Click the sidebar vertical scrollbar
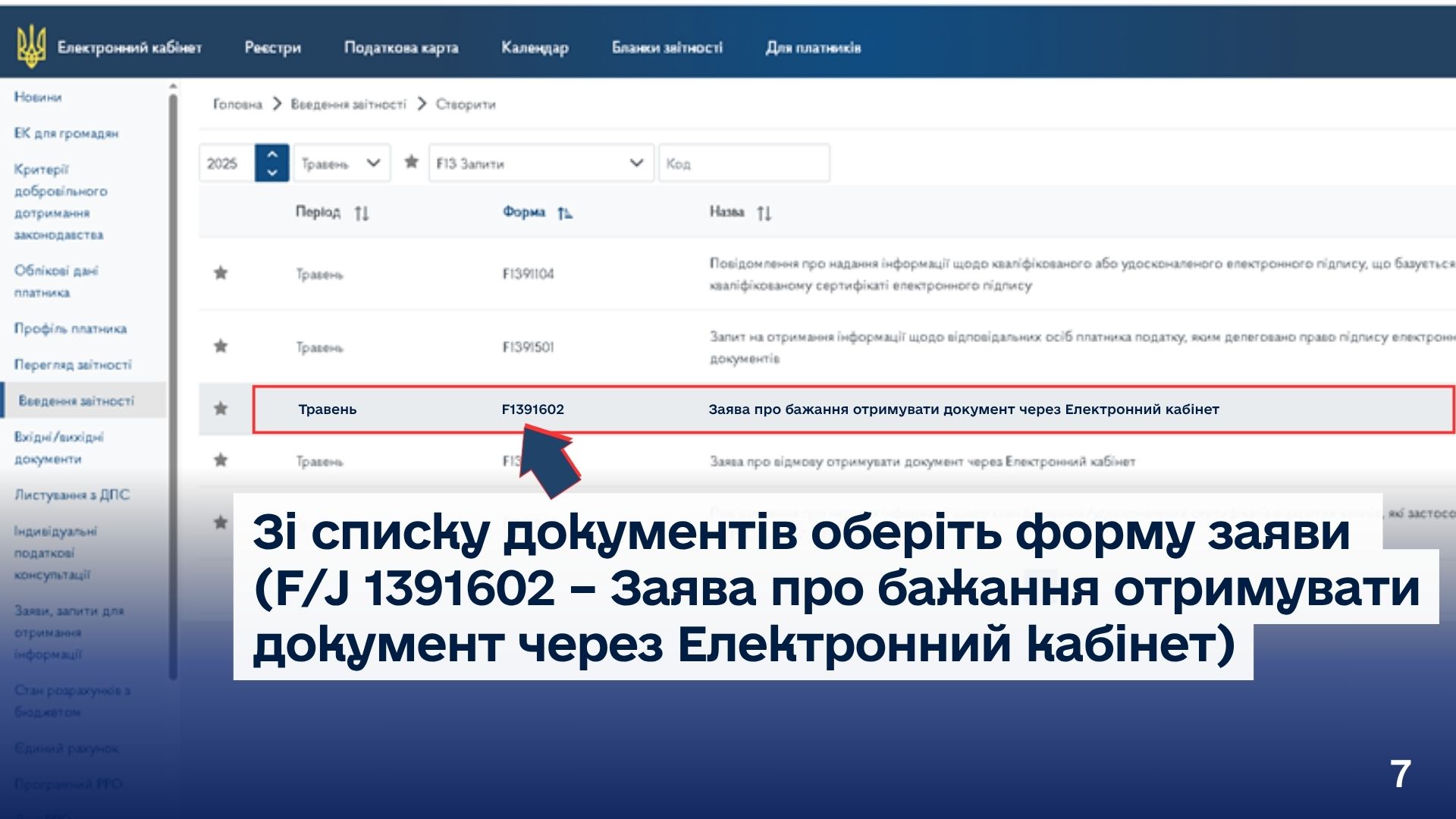 173,387
